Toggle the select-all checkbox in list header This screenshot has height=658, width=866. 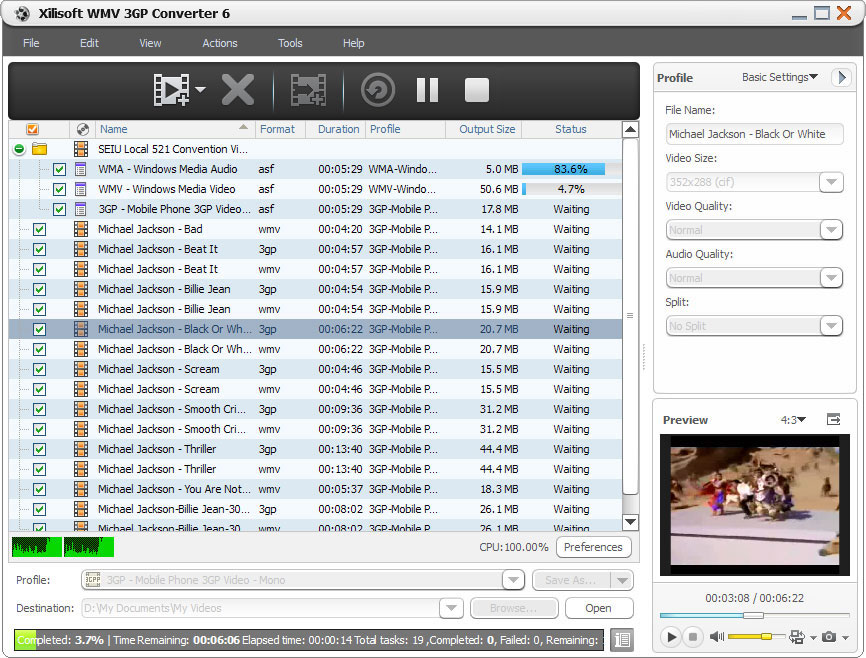[x=32, y=129]
